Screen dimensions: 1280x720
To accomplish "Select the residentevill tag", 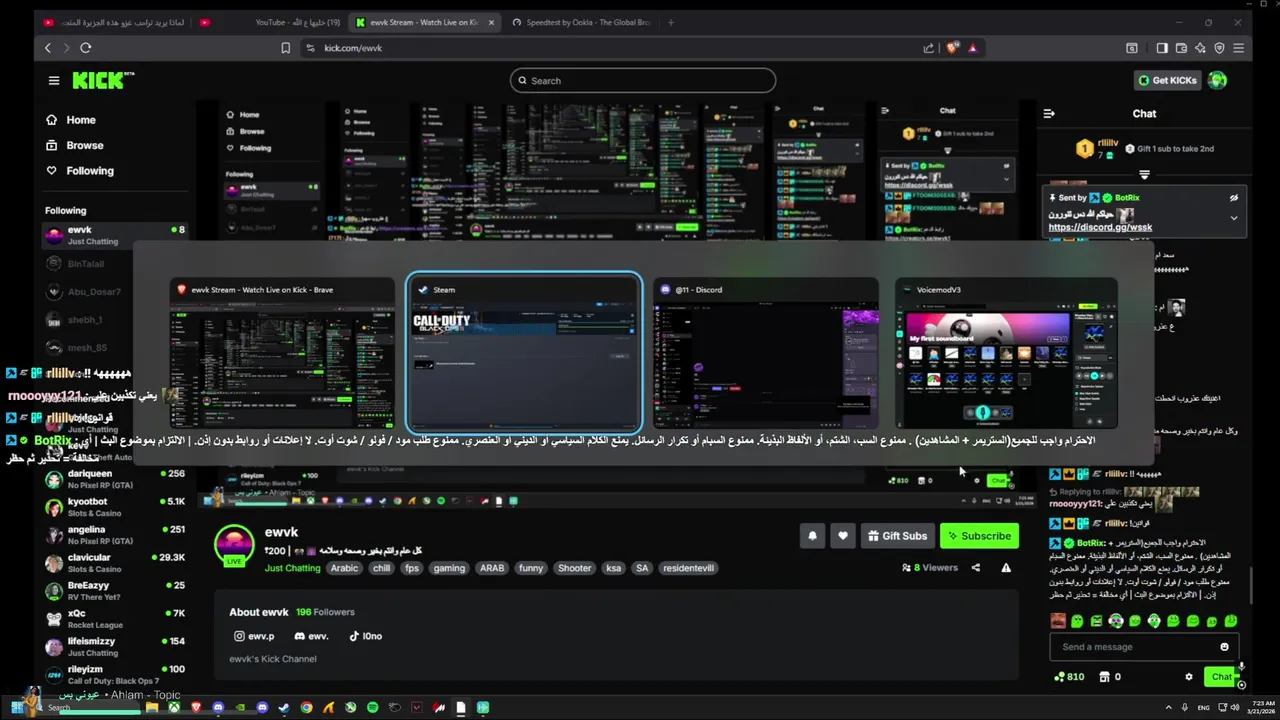I will click(x=688, y=568).
